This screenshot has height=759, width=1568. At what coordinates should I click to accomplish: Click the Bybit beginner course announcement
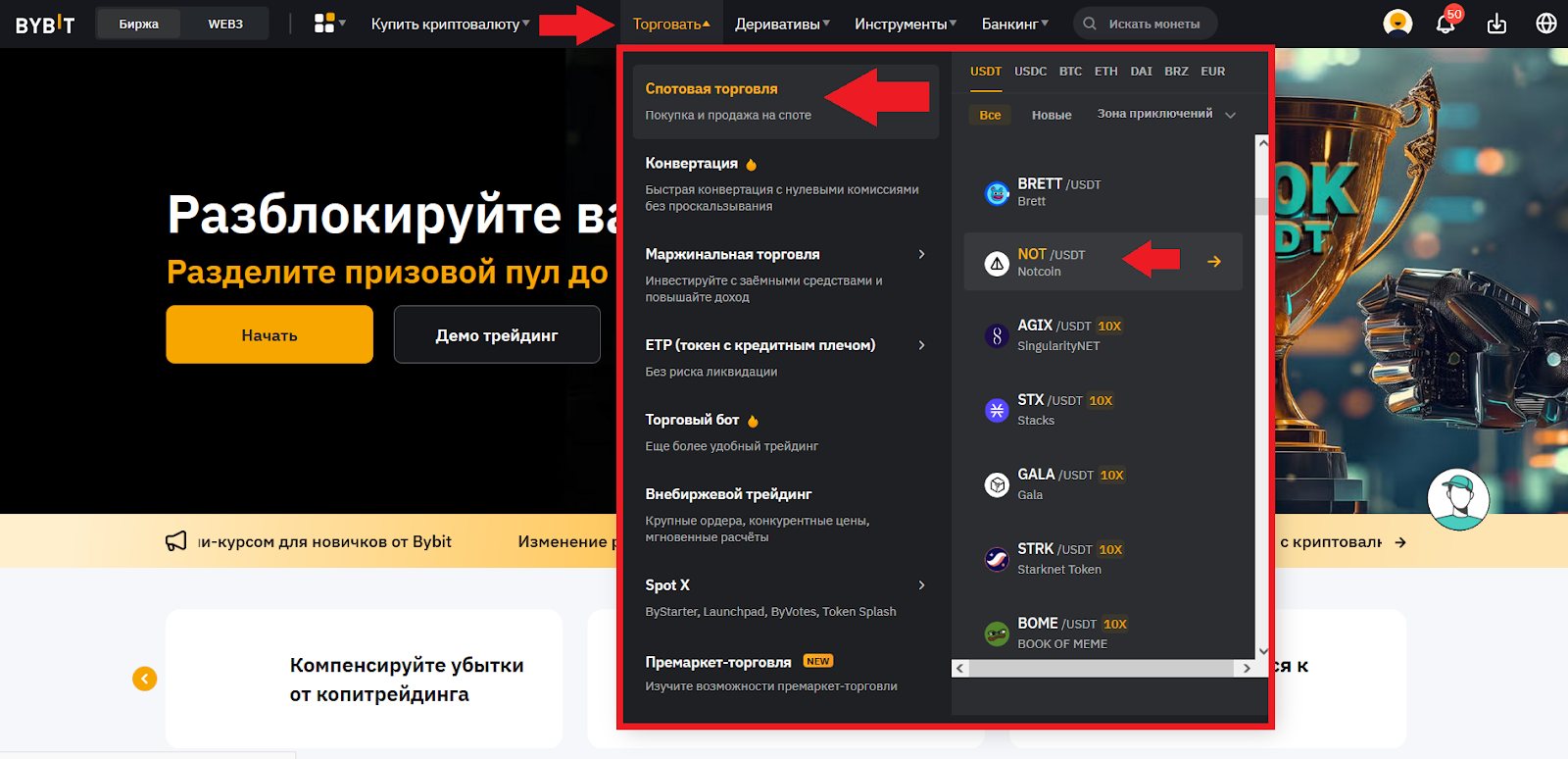(324, 541)
